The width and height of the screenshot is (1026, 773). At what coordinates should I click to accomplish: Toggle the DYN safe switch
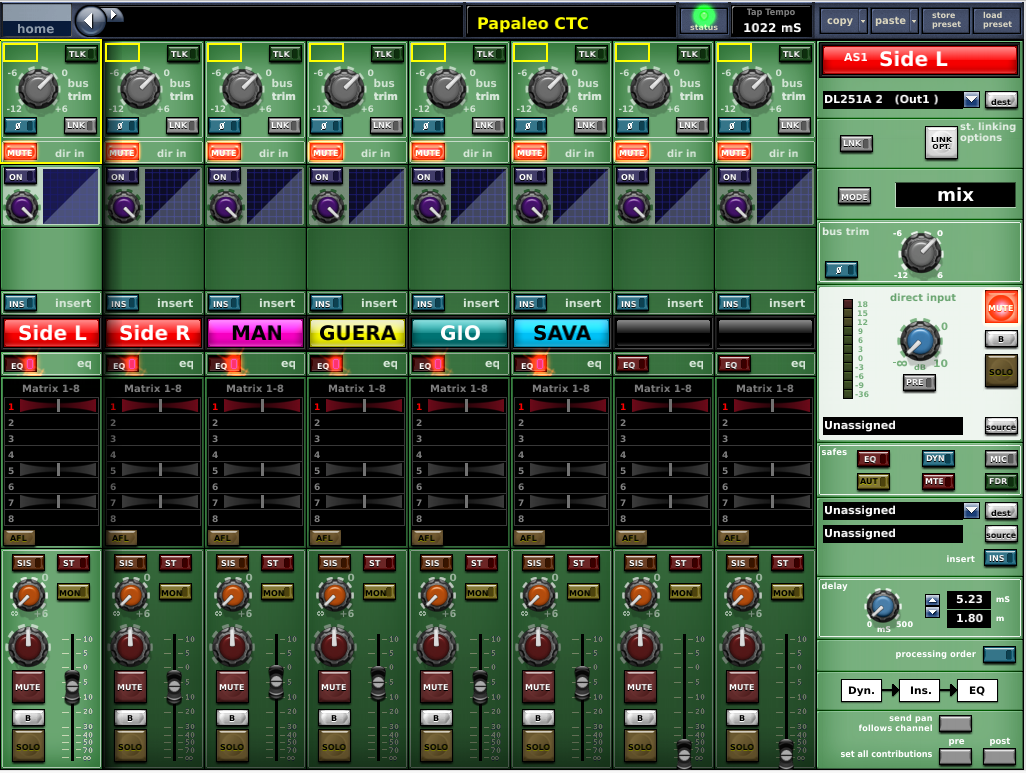(938, 459)
